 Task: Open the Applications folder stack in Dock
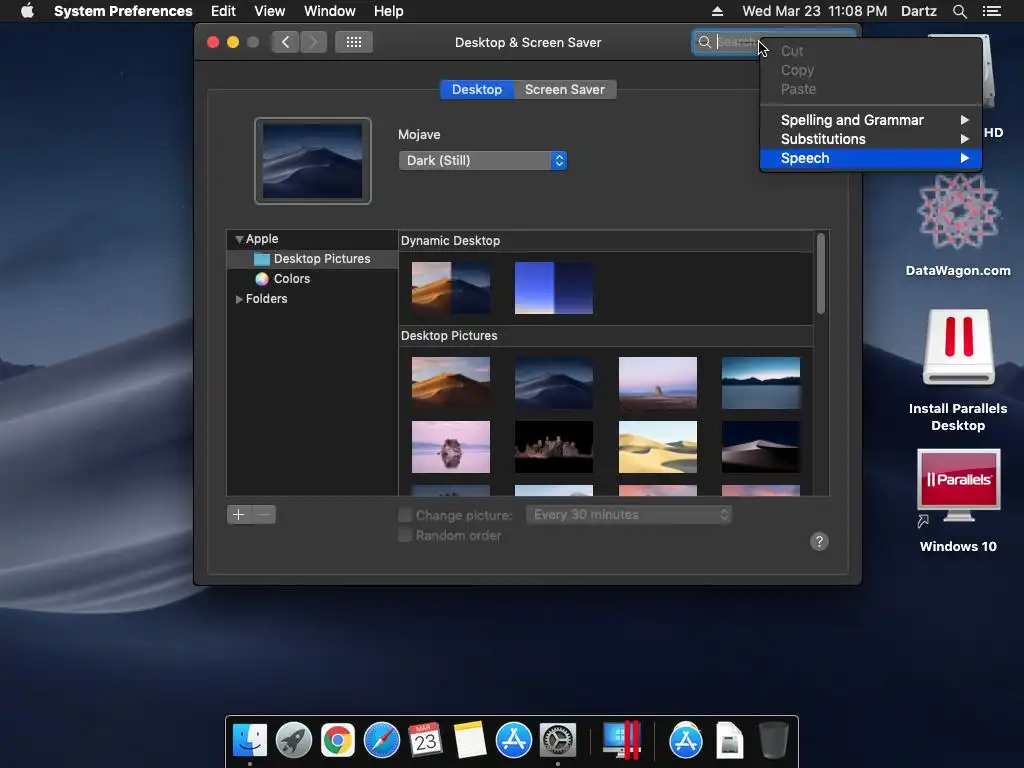(x=686, y=741)
